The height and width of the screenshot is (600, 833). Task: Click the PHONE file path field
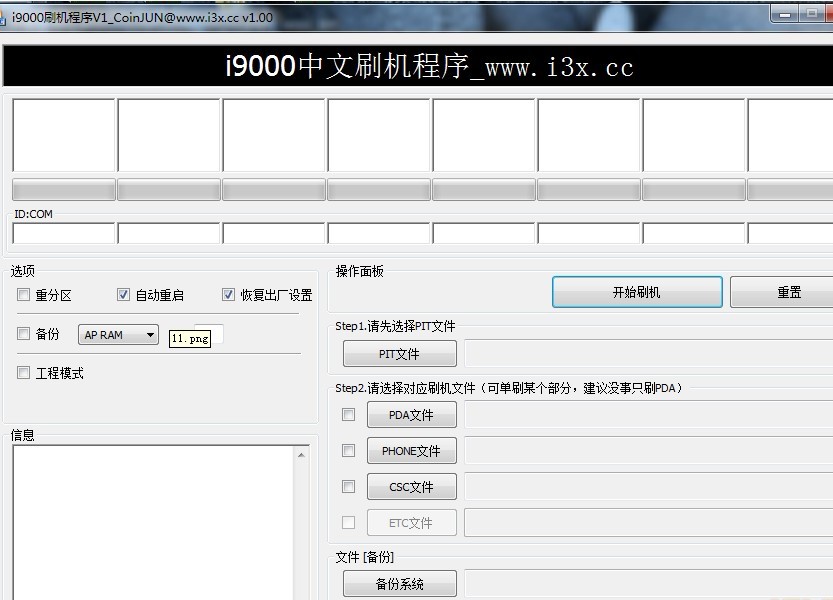point(649,451)
